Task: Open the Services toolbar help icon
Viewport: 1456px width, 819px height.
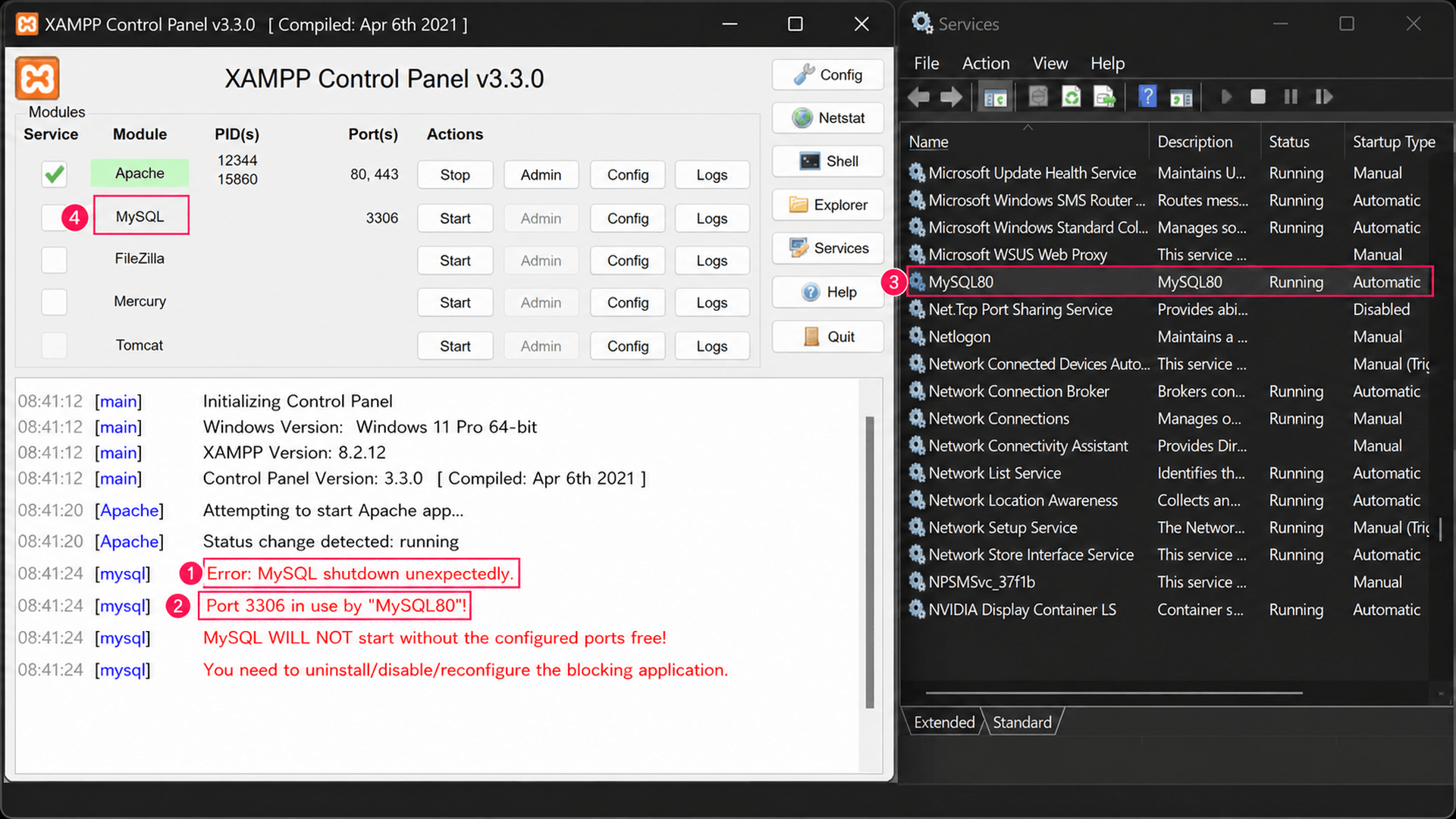Action: pyautogui.click(x=1147, y=97)
